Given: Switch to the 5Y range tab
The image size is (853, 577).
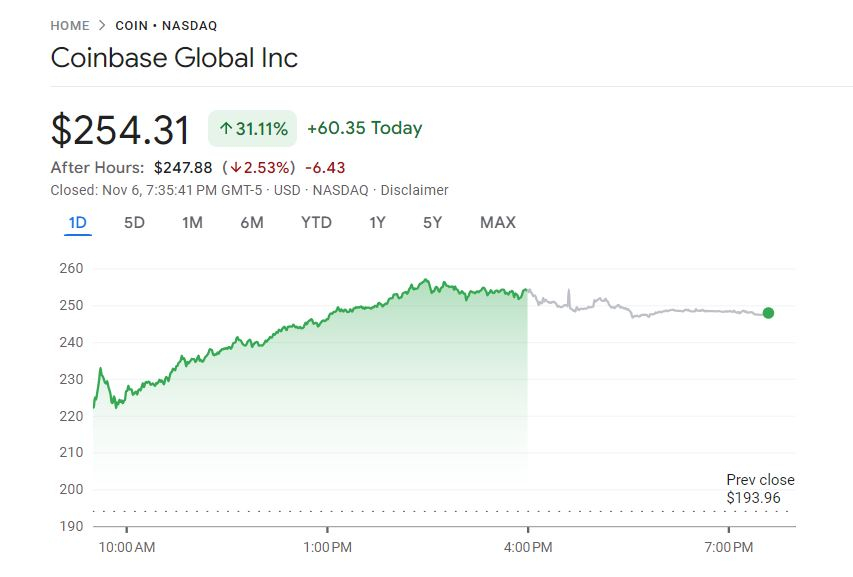Looking at the screenshot, I should point(432,222).
